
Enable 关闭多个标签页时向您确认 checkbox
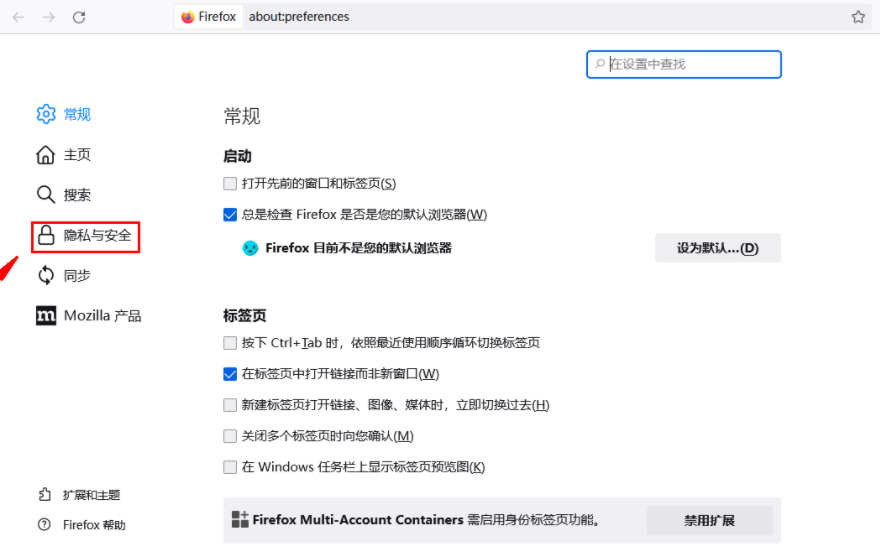click(x=231, y=436)
